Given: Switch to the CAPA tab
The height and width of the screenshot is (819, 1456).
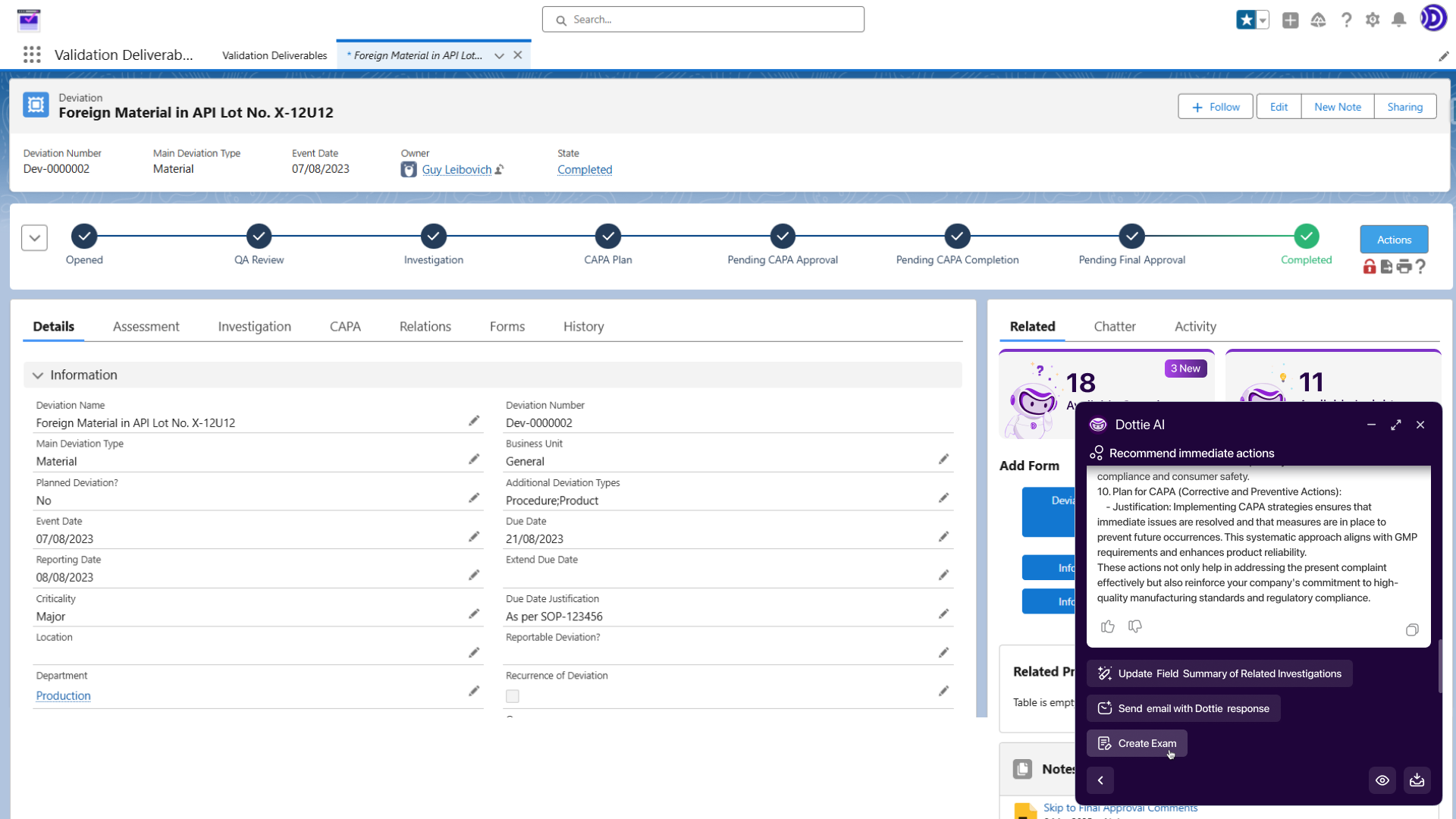Looking at the screenshot, I should [345, 326].
